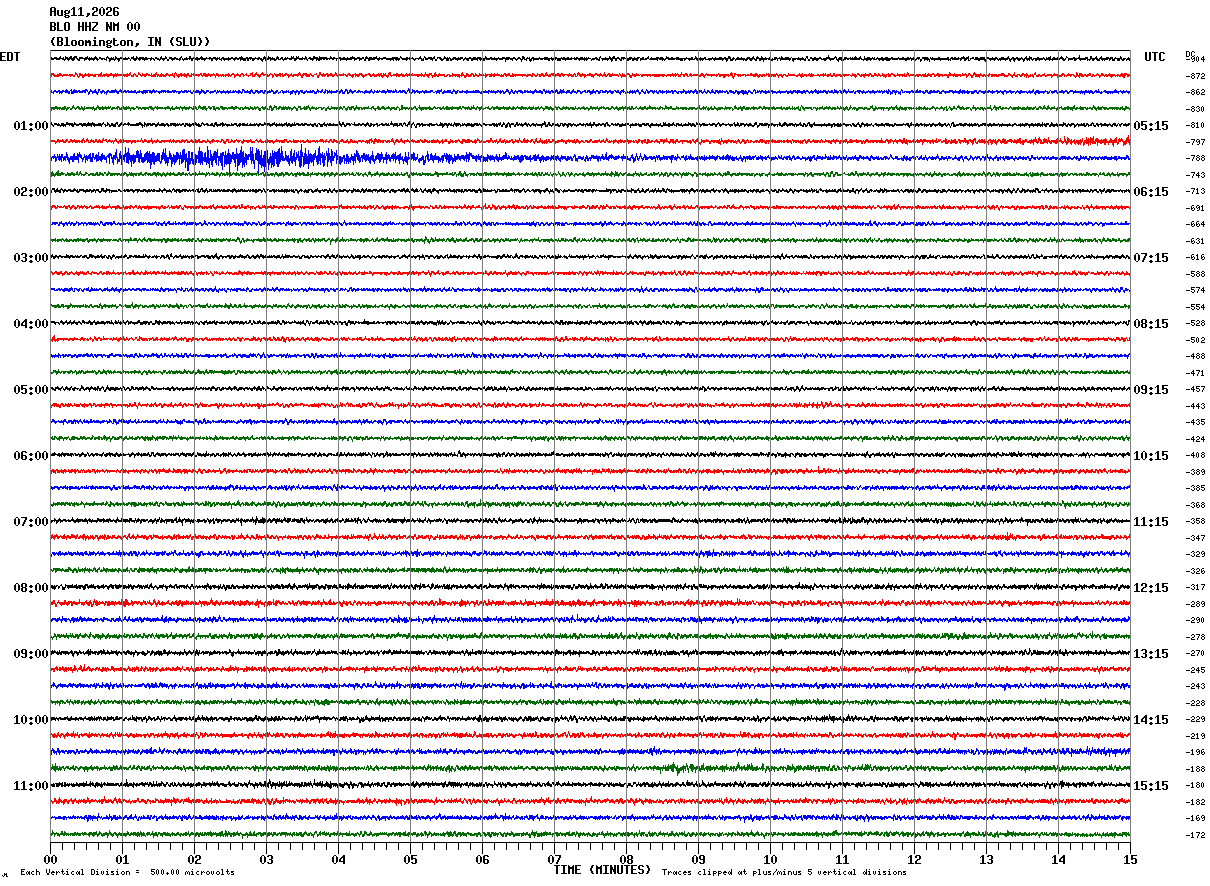
Task: Click the DC offset value -797
Action: (1195, 142)
